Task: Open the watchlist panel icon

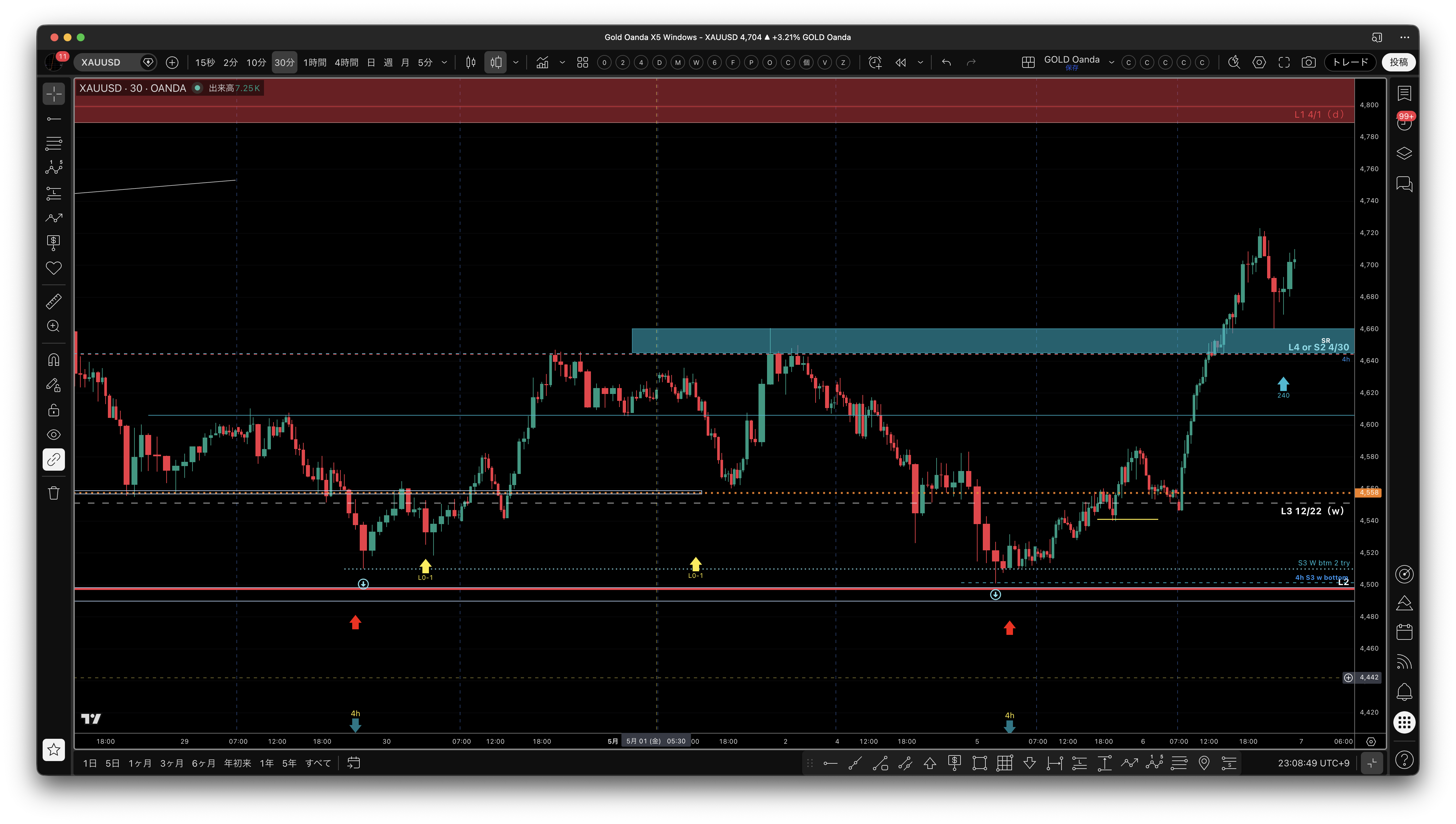Action: click(1405, 93)
